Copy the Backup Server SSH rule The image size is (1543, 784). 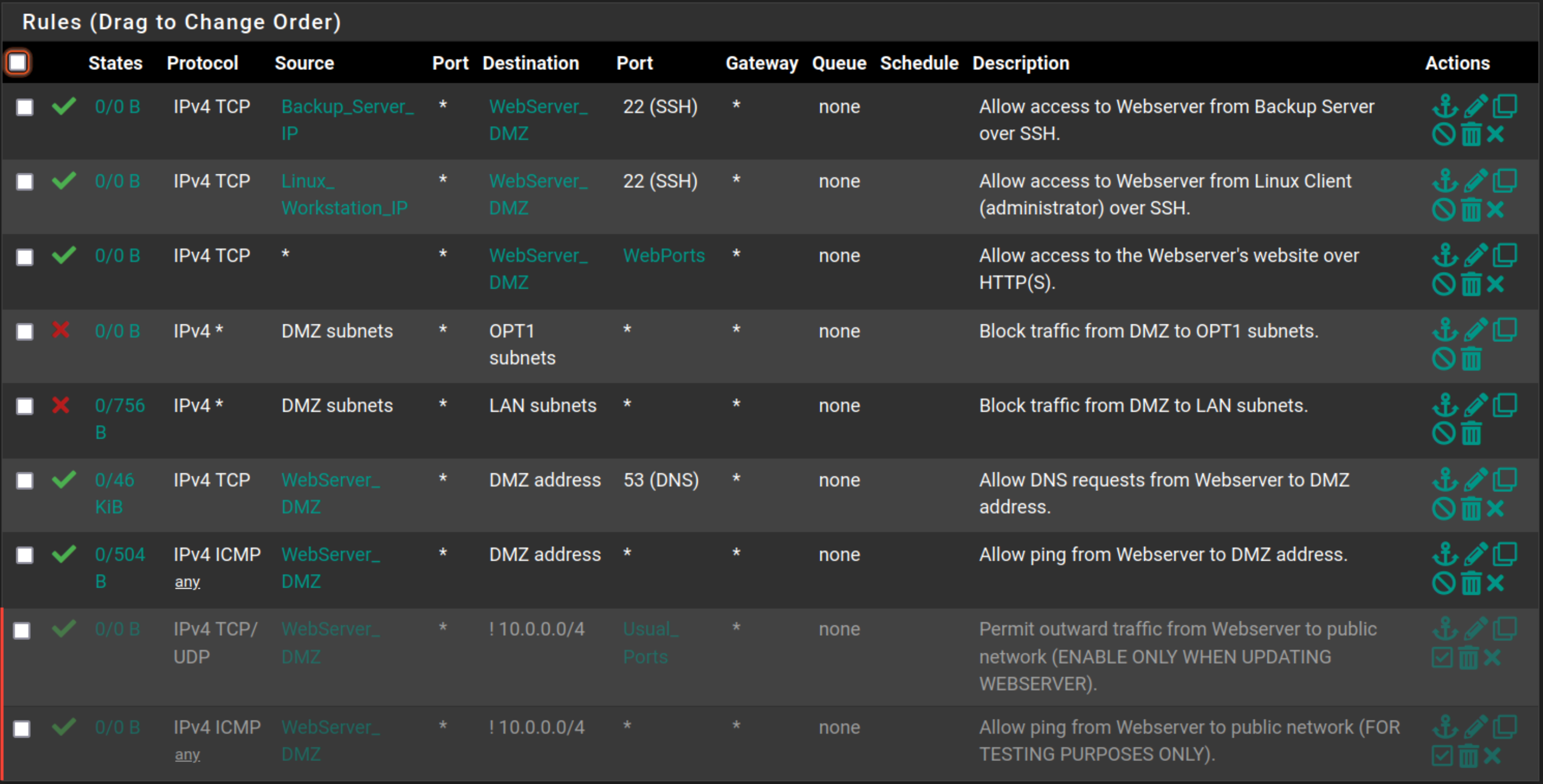tap(1505, 106)
